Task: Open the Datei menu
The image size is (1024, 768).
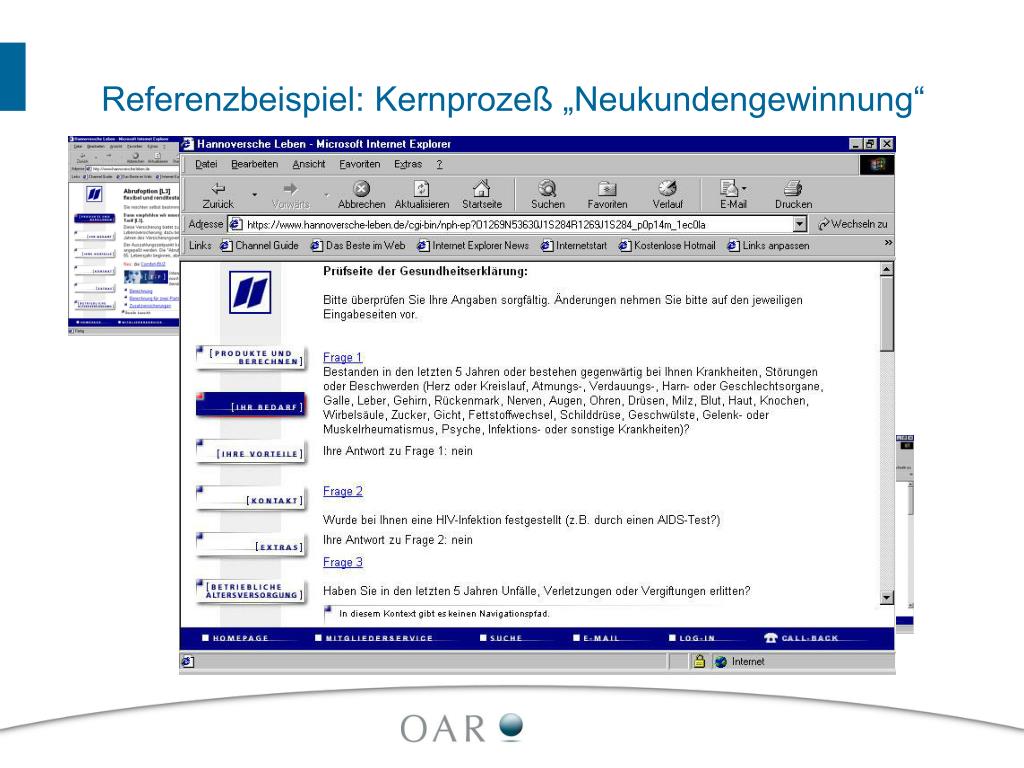Action: (206, 165)
